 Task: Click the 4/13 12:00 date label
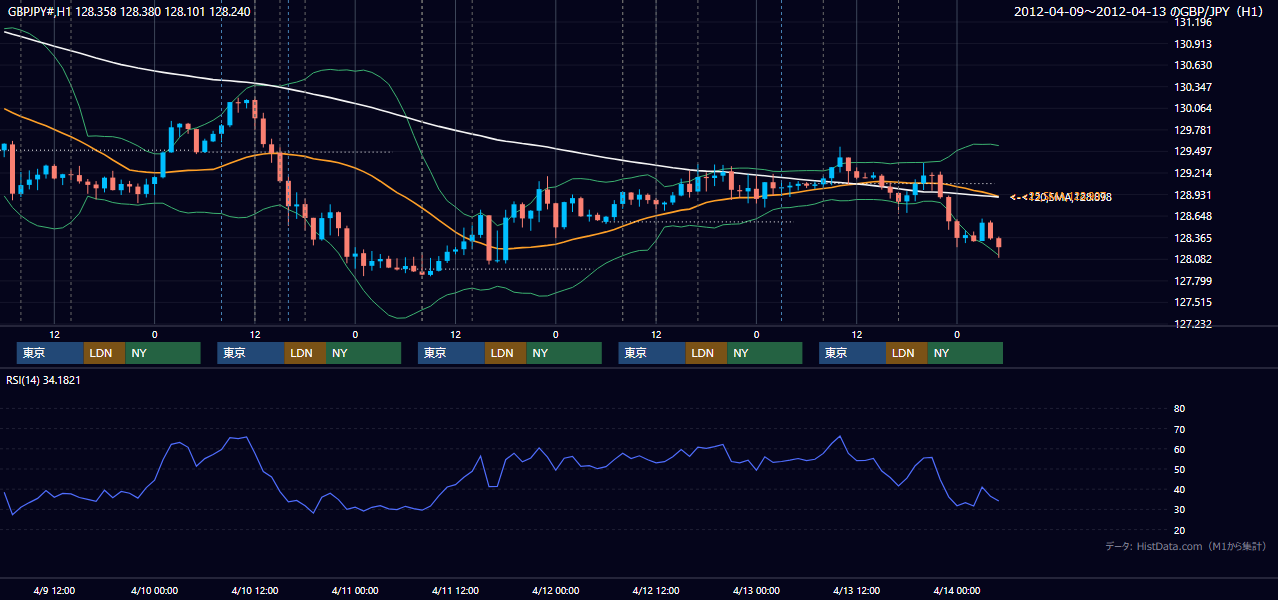[x=856, y=590]
